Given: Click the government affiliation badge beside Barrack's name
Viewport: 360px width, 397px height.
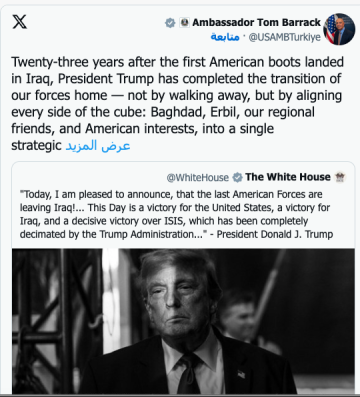Looking at the screenshot, I should click(184, 22).
